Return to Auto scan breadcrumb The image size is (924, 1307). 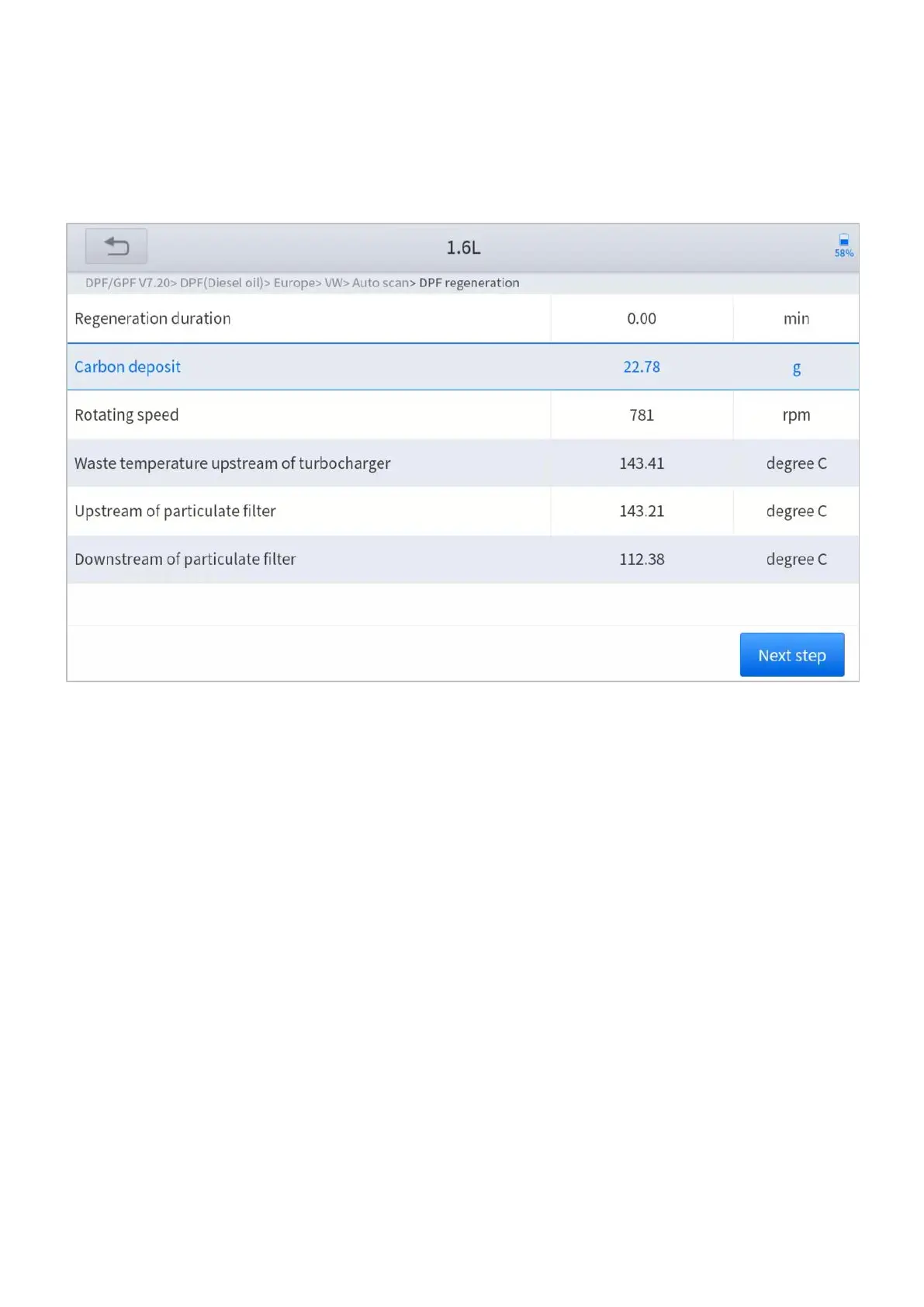click(380, 283)
